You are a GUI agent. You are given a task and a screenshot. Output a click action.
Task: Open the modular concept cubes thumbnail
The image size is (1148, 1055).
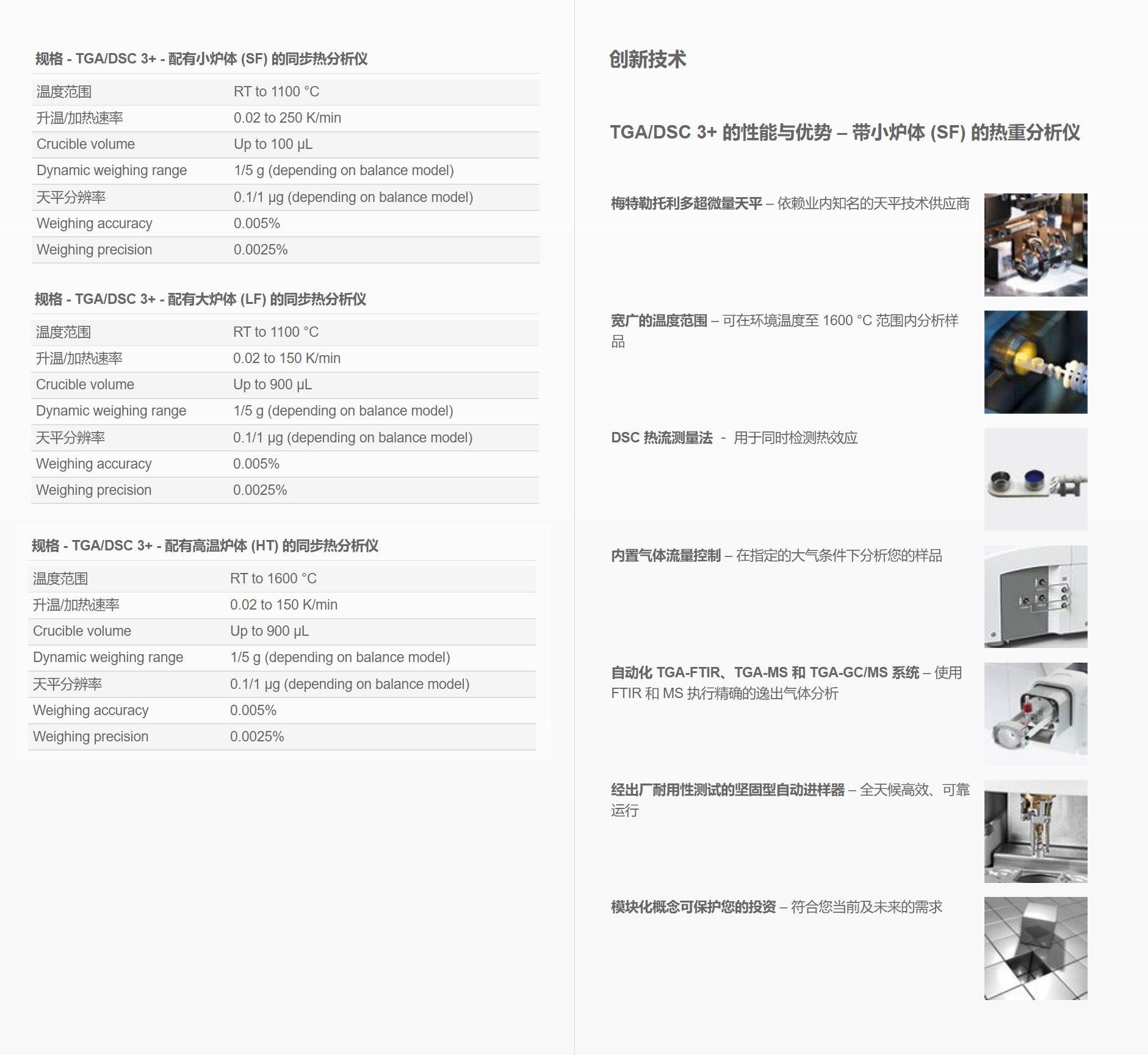[1036, 948]
